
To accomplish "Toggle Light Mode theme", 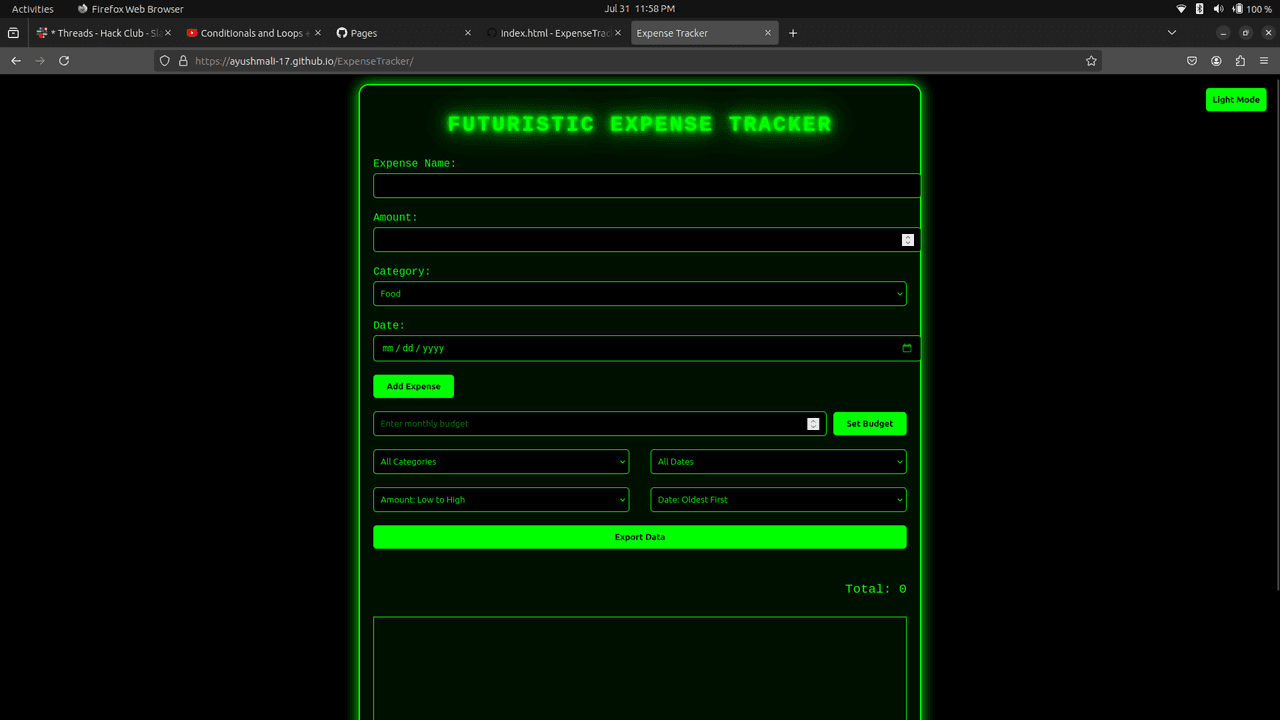I will point(1236,100).
